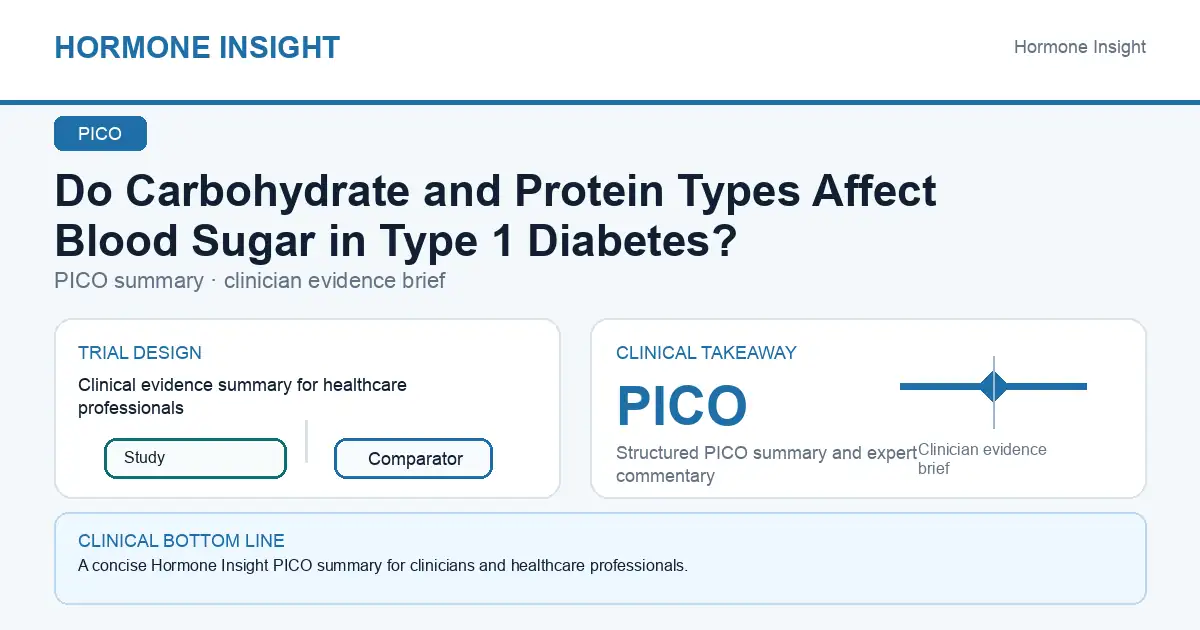The height and width of the screenshot is (630, 1200).
Task: Click the Clinician evidence brief caption under plot
Action: coord(982,459)
